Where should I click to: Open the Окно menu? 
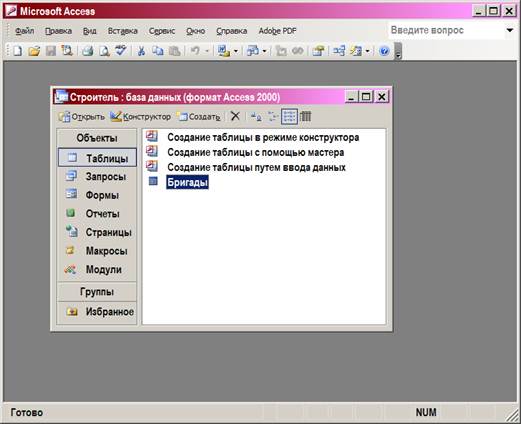tap(196, 31)
